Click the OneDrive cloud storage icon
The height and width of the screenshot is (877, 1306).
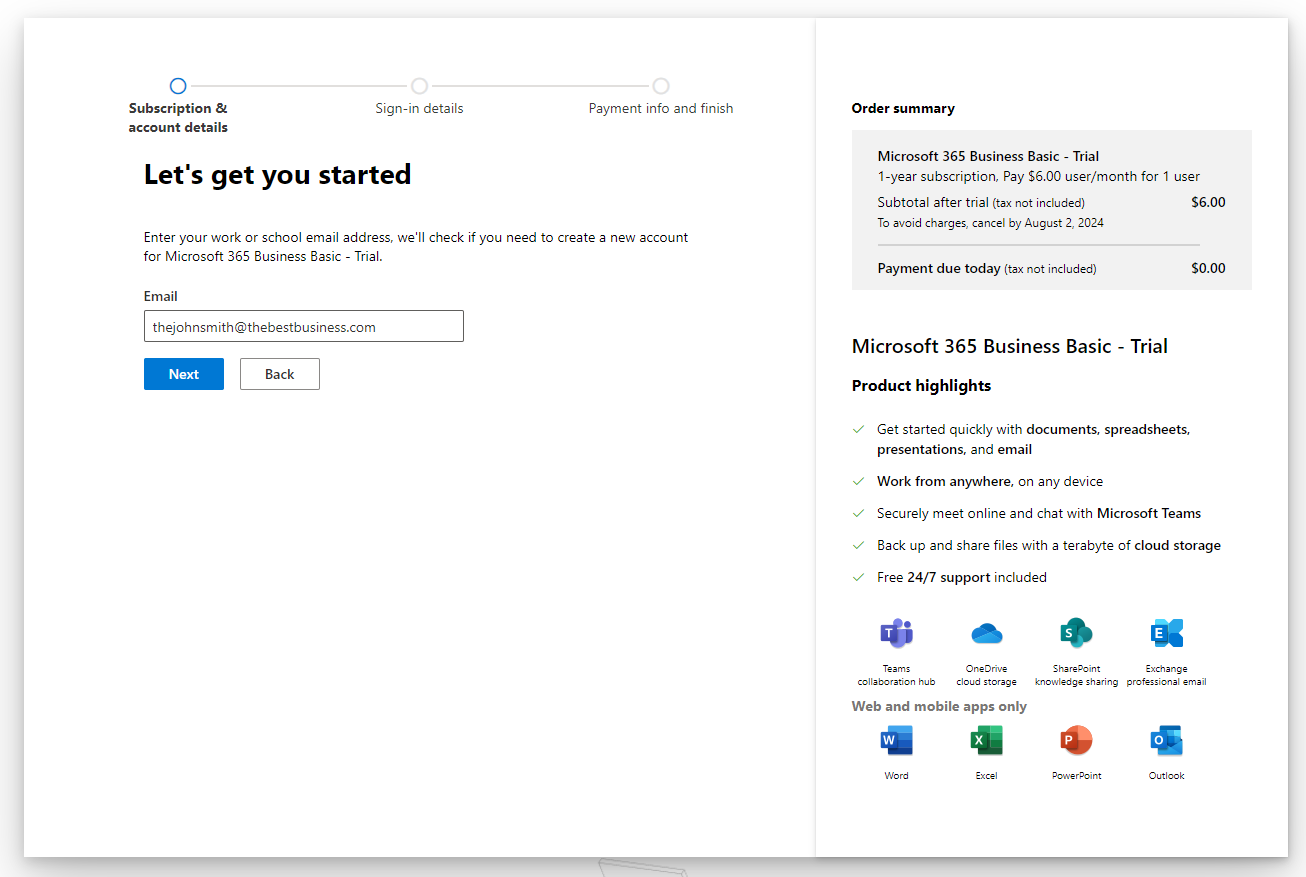[x=986, y=633]
